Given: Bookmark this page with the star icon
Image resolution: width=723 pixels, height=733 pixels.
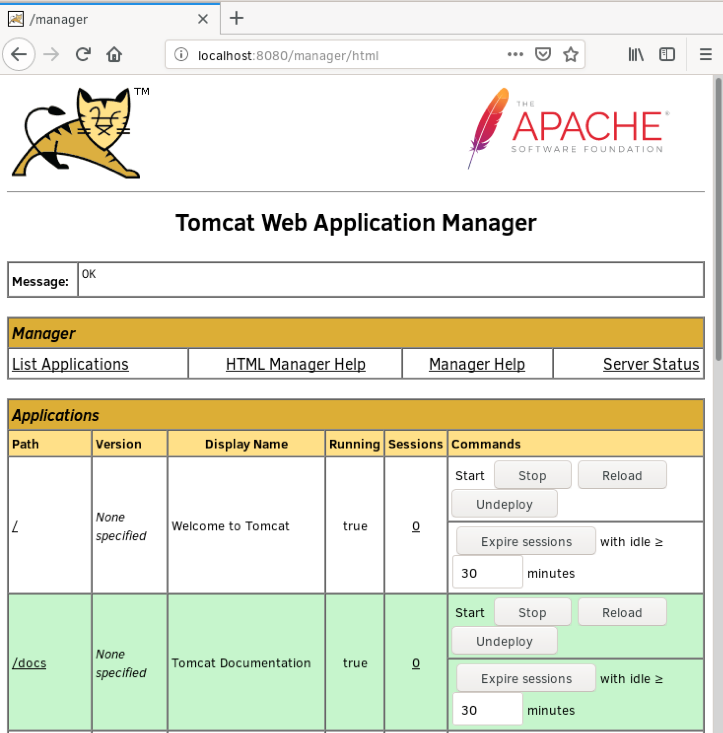Looking at the screenshot, I should click(x=571, y=54).
